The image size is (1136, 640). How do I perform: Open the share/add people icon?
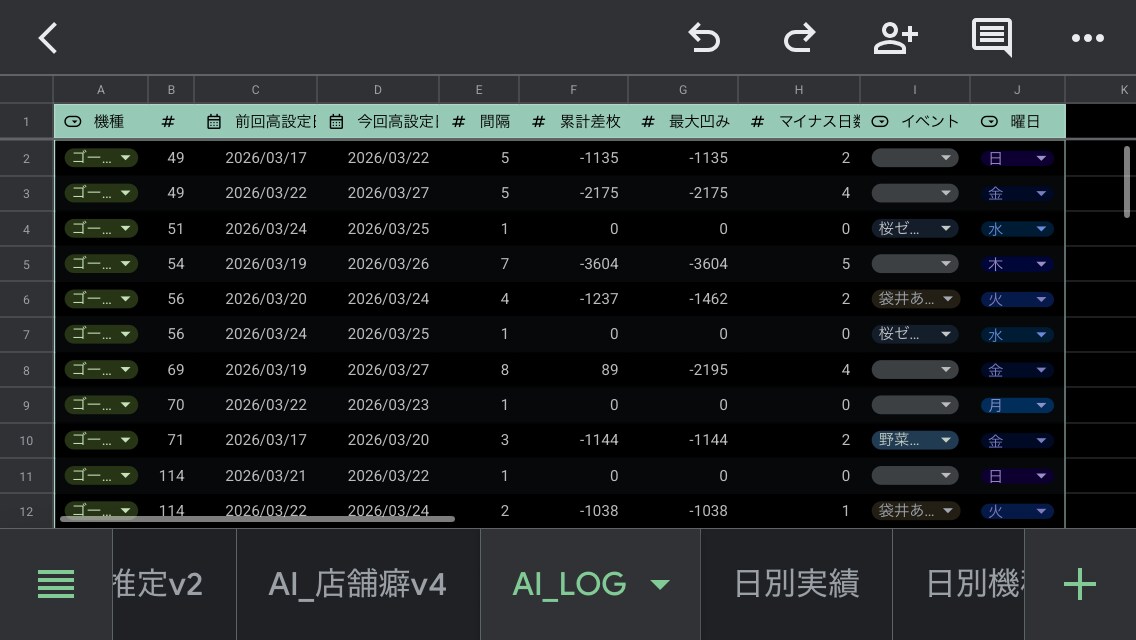[x=895, y=38]
